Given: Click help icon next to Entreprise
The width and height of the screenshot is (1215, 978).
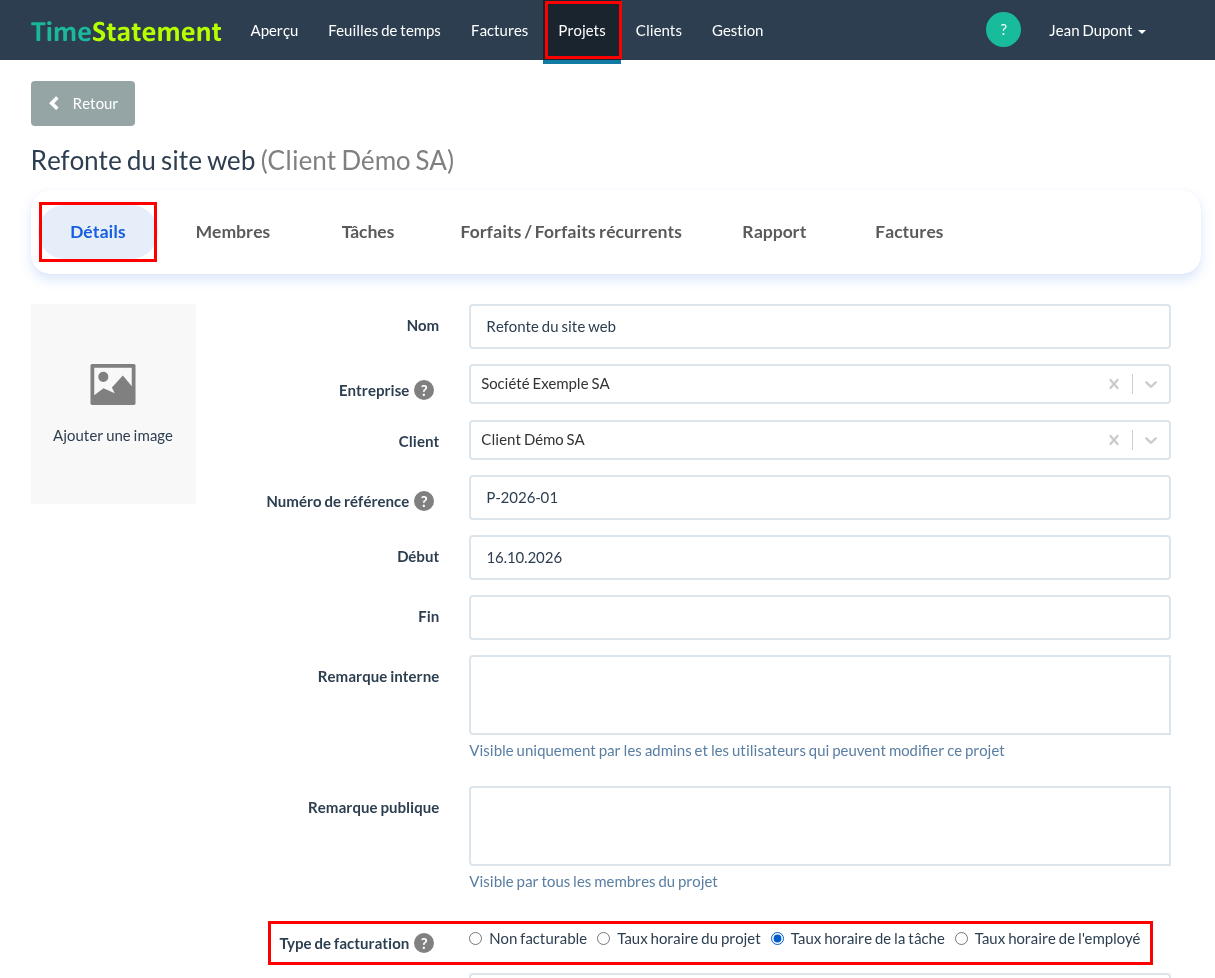Looking at the screenshot, I should pos(424,390).
